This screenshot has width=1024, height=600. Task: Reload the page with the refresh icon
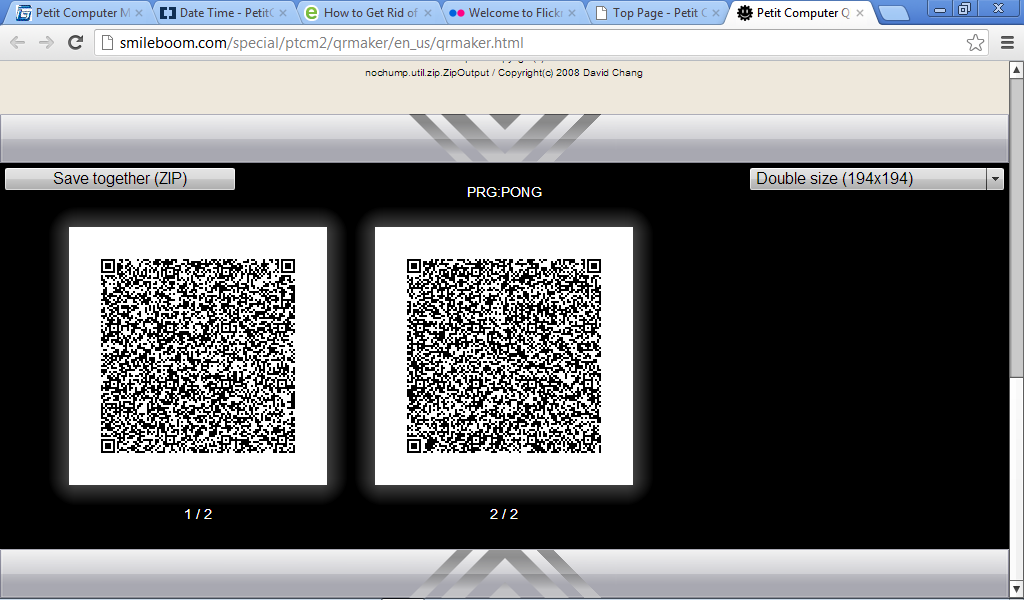point(76,43)
